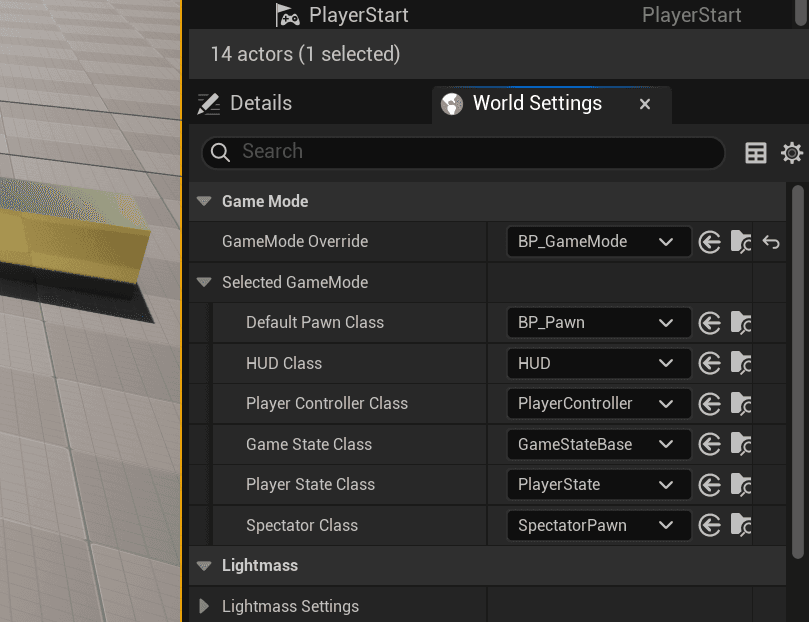The height and width of the screenshot is (622, 809).
Task: Collapse the Game Mode section
Action: click(204, 202)
